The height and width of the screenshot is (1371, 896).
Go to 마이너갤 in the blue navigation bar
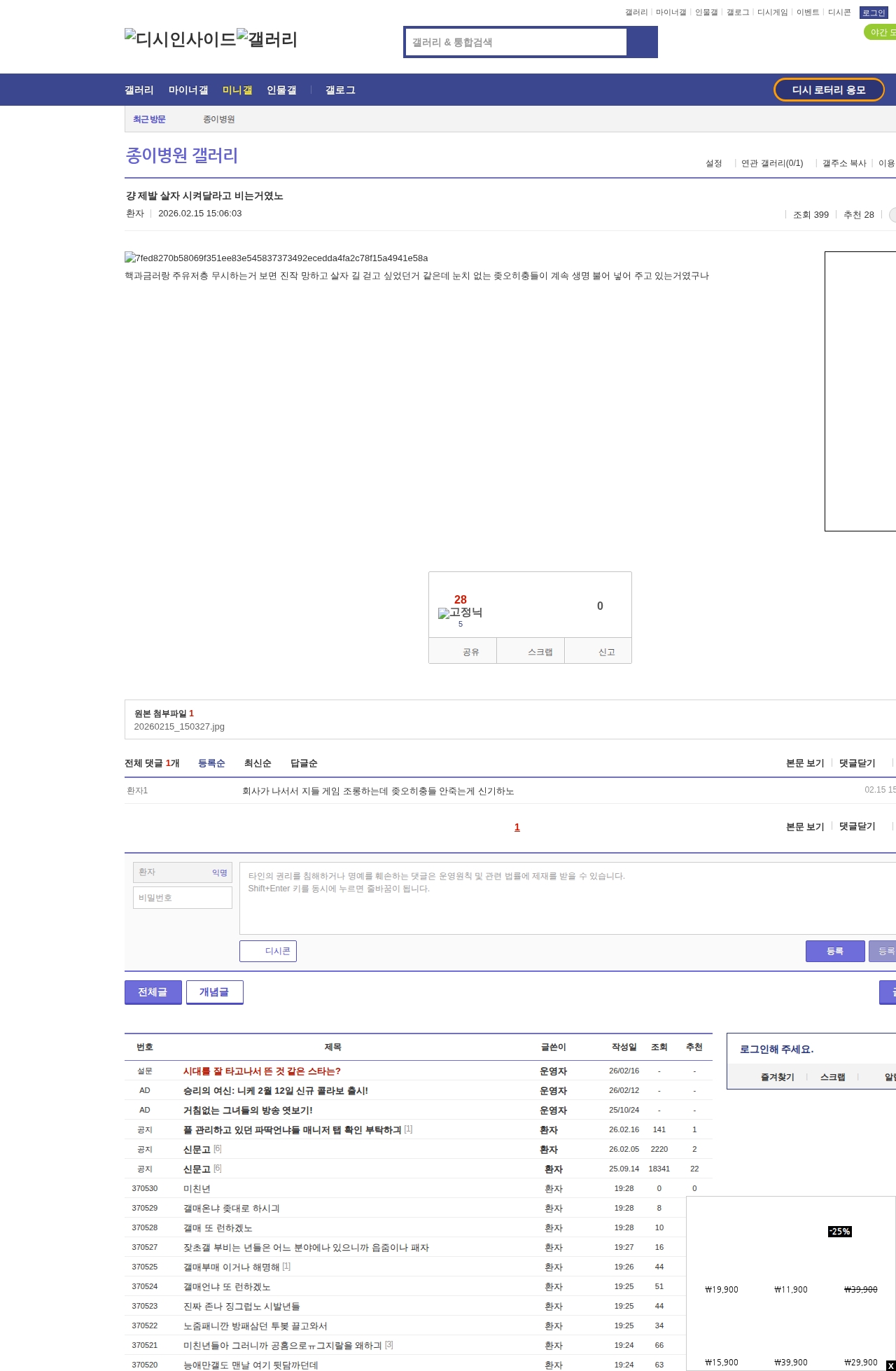click(x=188, y=90)
